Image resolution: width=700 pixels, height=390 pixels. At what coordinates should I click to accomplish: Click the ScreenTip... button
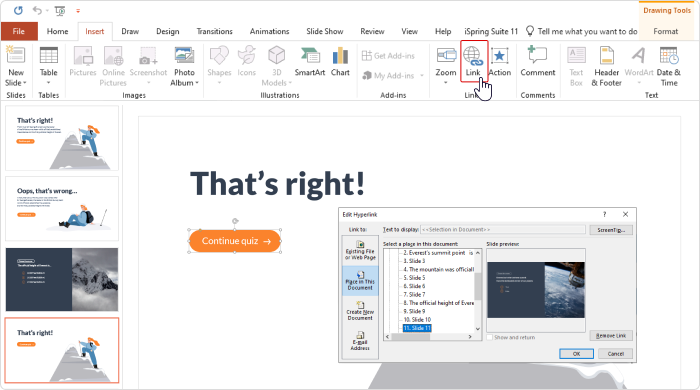pos(611,230)
